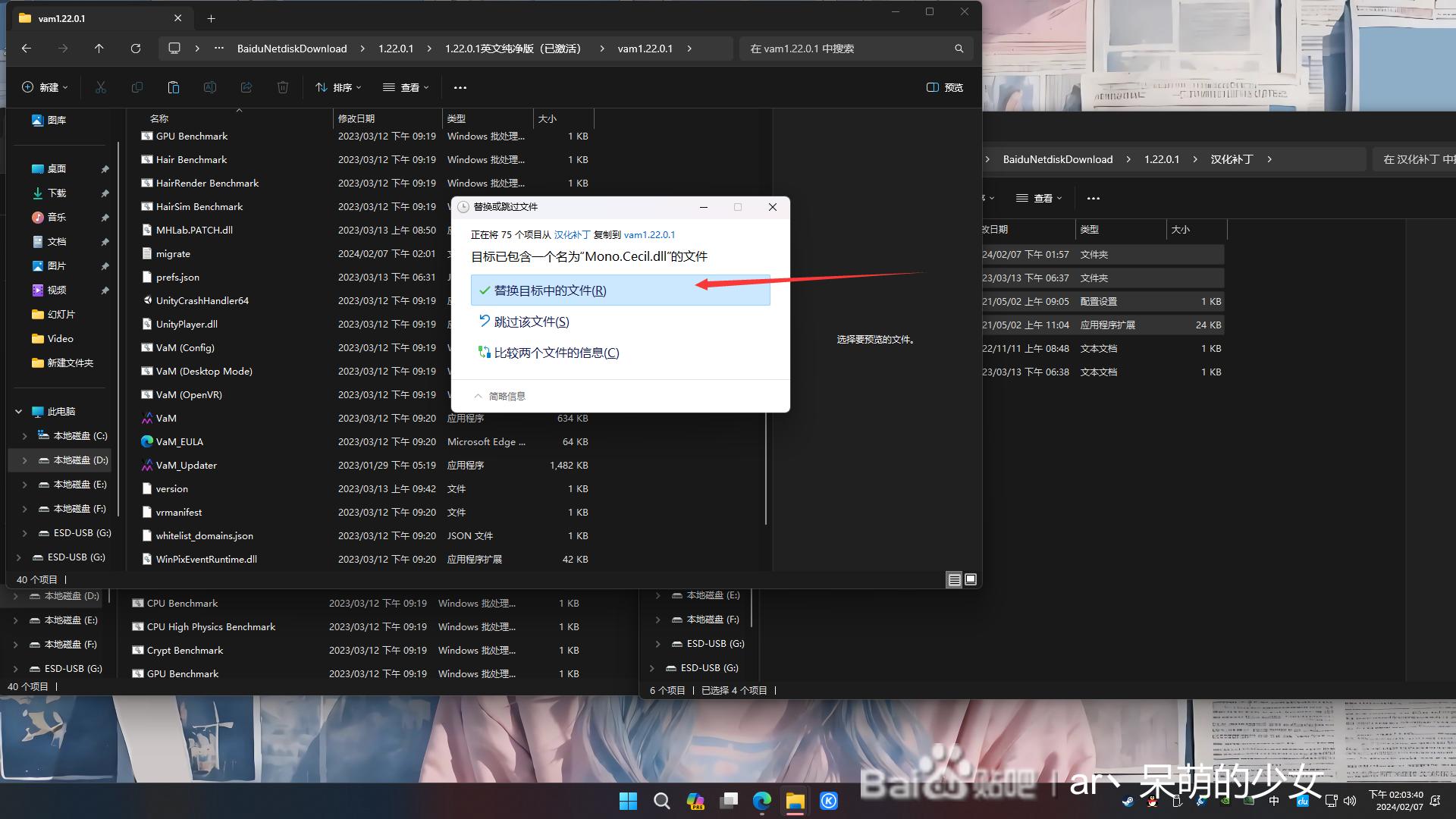The width and height of the screenshot is (1456, 819).
Task: Click the Paste clipboard icon
Action: (174, 87)
